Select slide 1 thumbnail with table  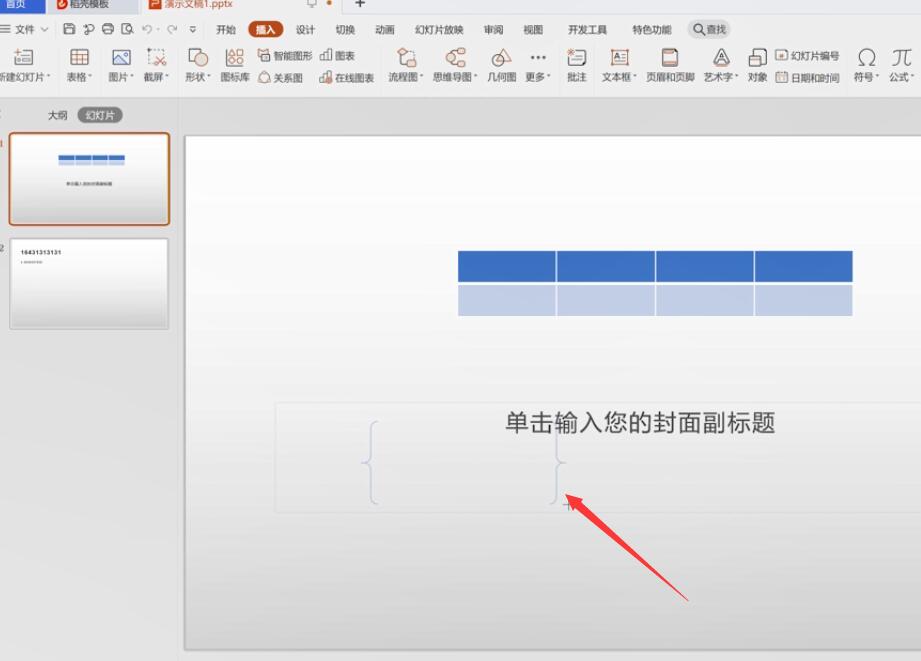(x=89, y=179)
